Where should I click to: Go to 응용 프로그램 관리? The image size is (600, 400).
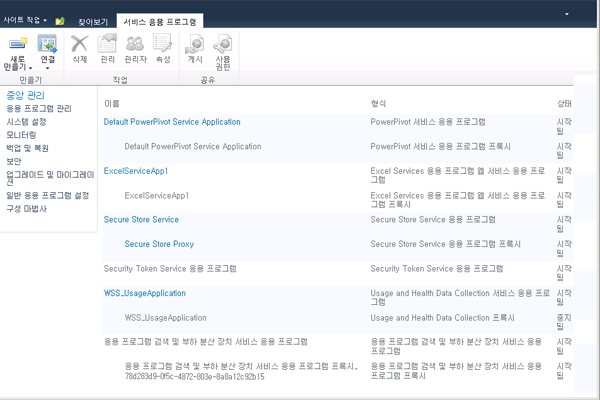click(39, 108)
